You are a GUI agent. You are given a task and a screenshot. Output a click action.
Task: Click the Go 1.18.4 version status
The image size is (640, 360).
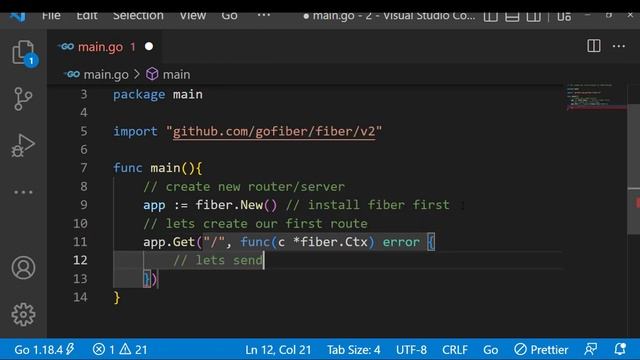coord(44,350)
